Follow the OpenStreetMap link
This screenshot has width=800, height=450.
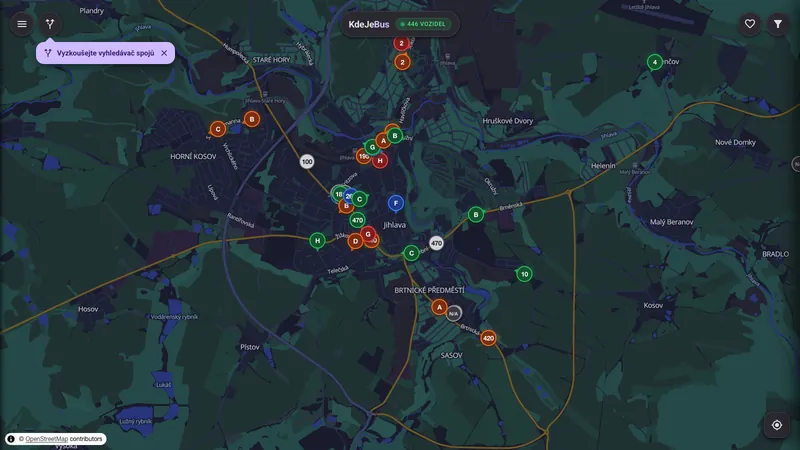pos(46,439)
